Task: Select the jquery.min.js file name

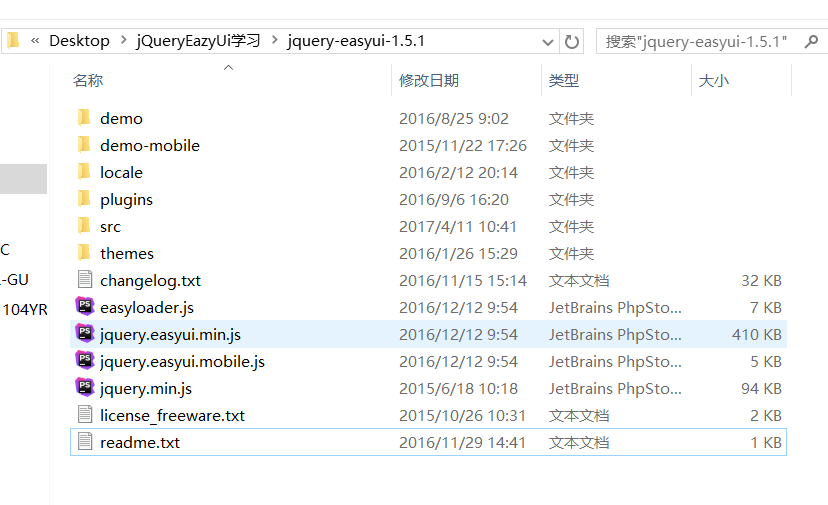Action: click(146, 388)
